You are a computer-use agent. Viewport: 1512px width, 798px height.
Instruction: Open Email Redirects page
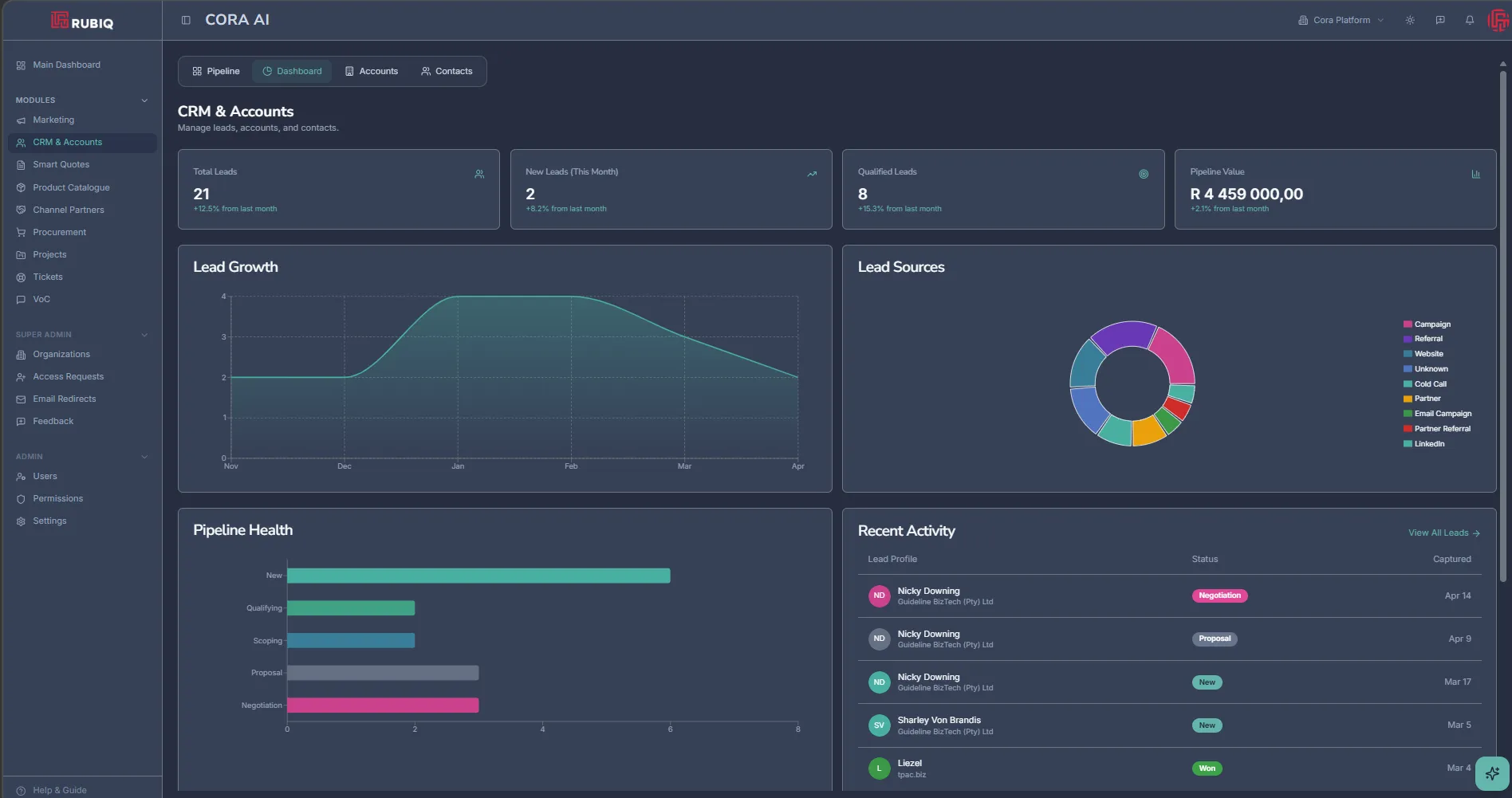(64, 399)
